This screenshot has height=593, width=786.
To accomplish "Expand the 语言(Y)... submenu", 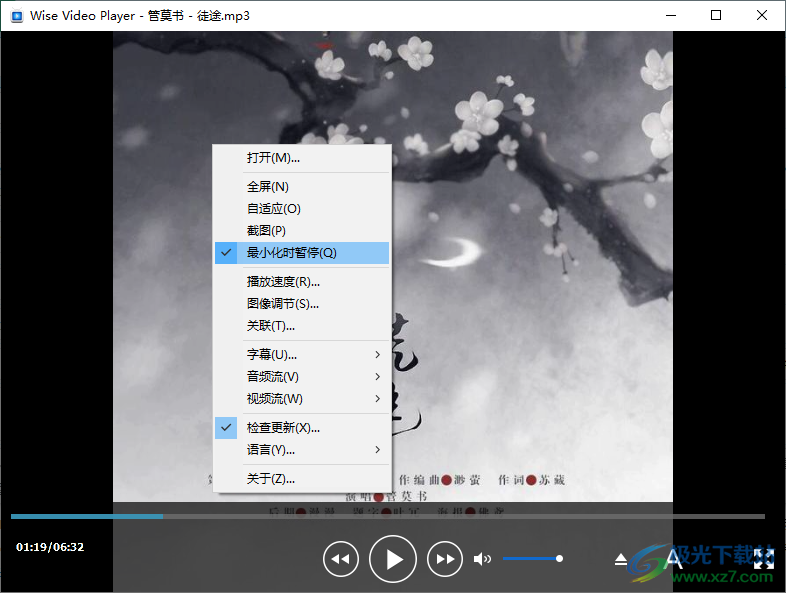I will coord(302,450).
